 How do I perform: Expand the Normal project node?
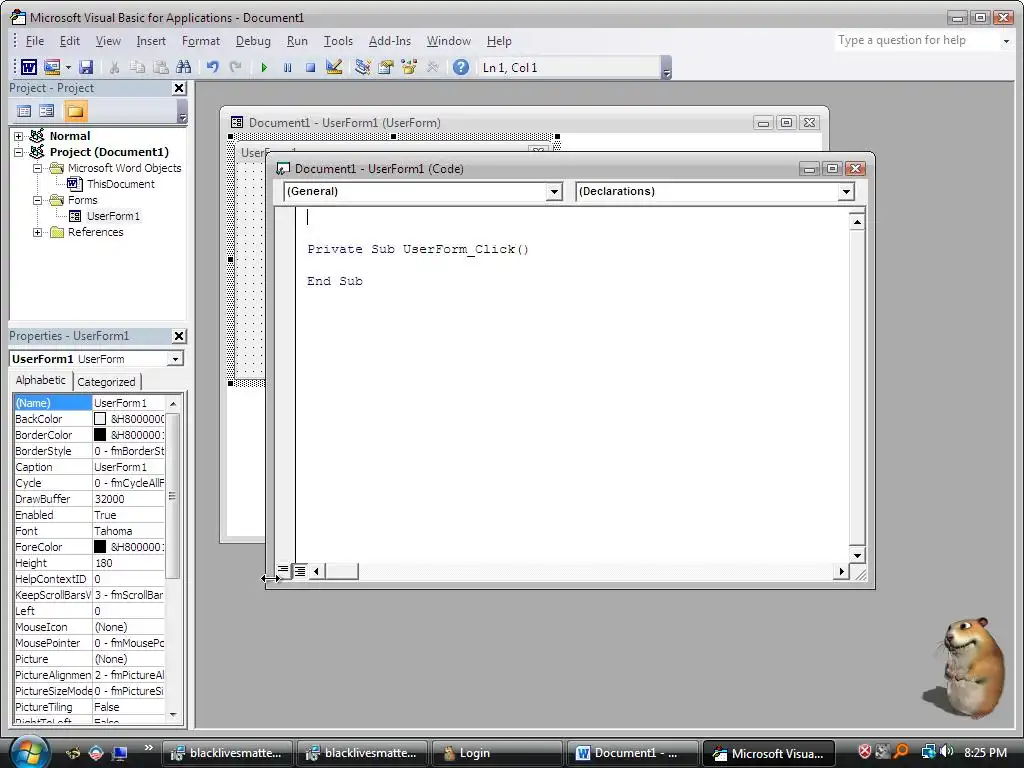pos(18,136)
